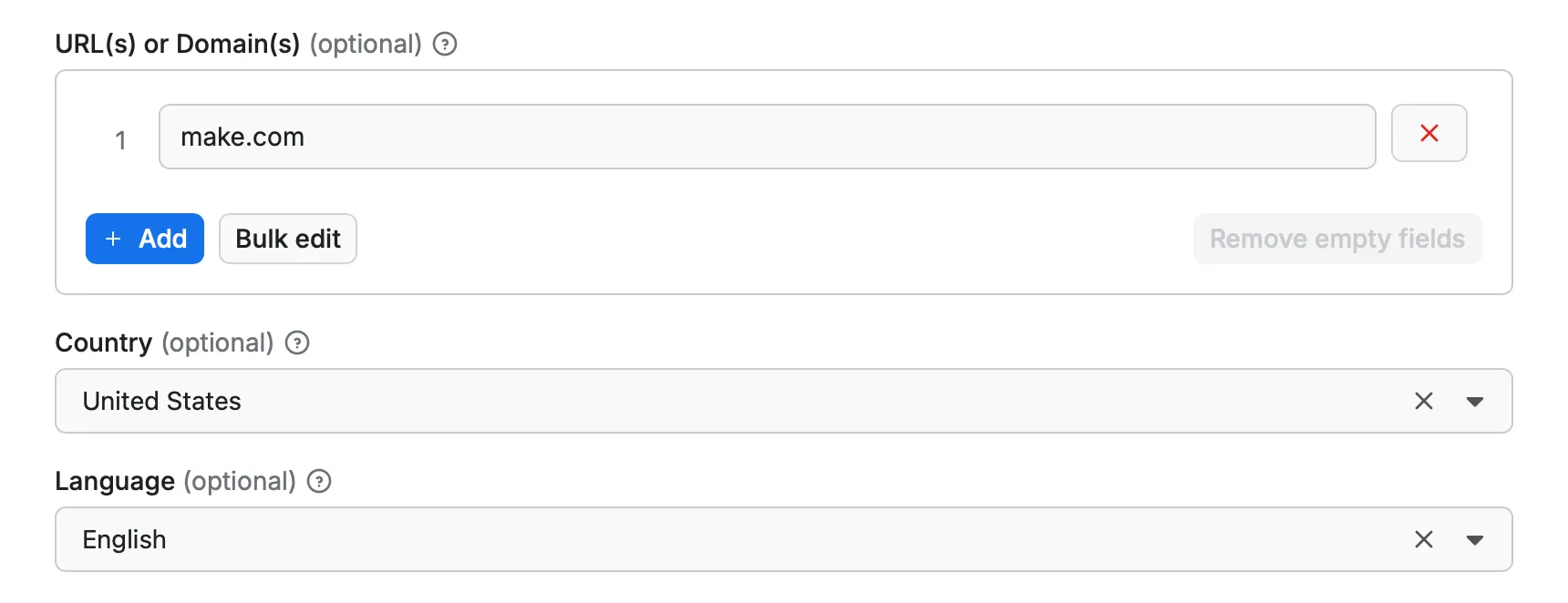Click row number 1 beside the URL field
This screenshot has width=1568, height=603.
point(120,140)
